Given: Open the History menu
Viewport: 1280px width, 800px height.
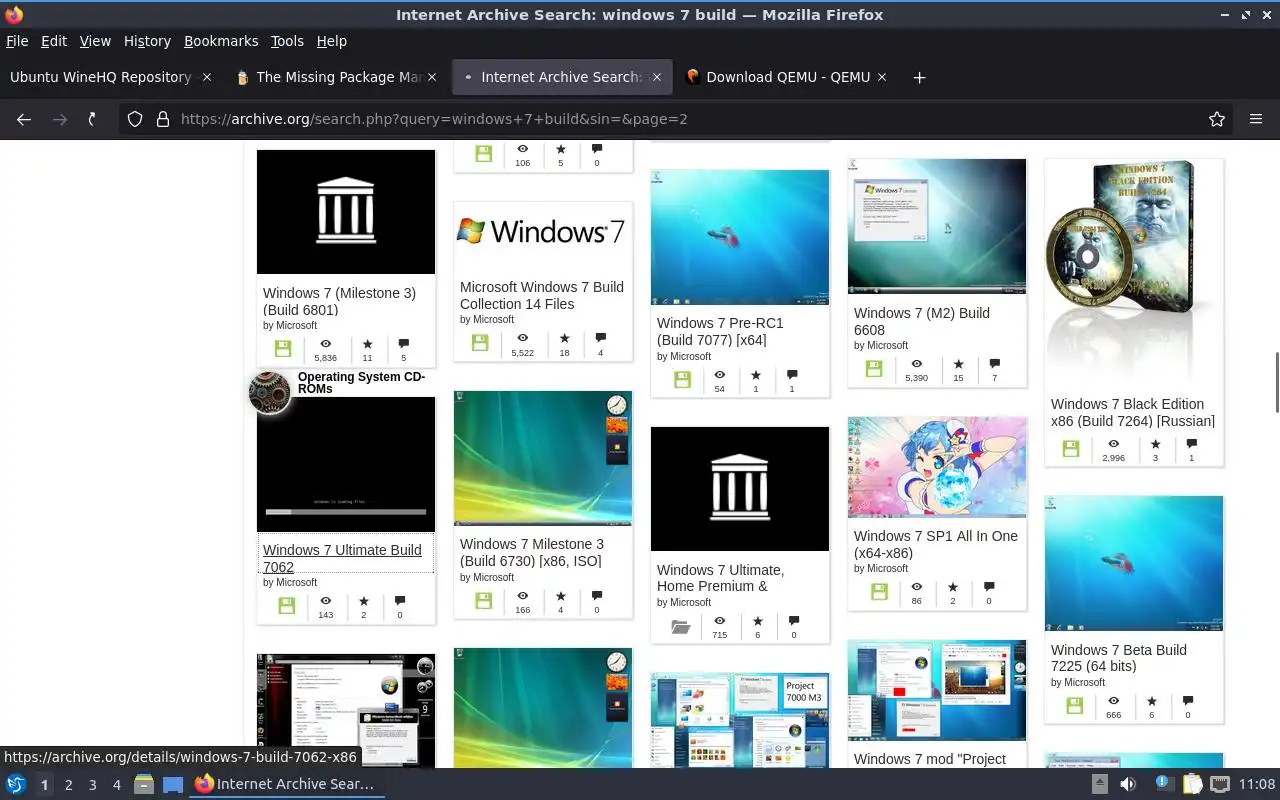Looking at the screenshot, I should tap(147, 41).
